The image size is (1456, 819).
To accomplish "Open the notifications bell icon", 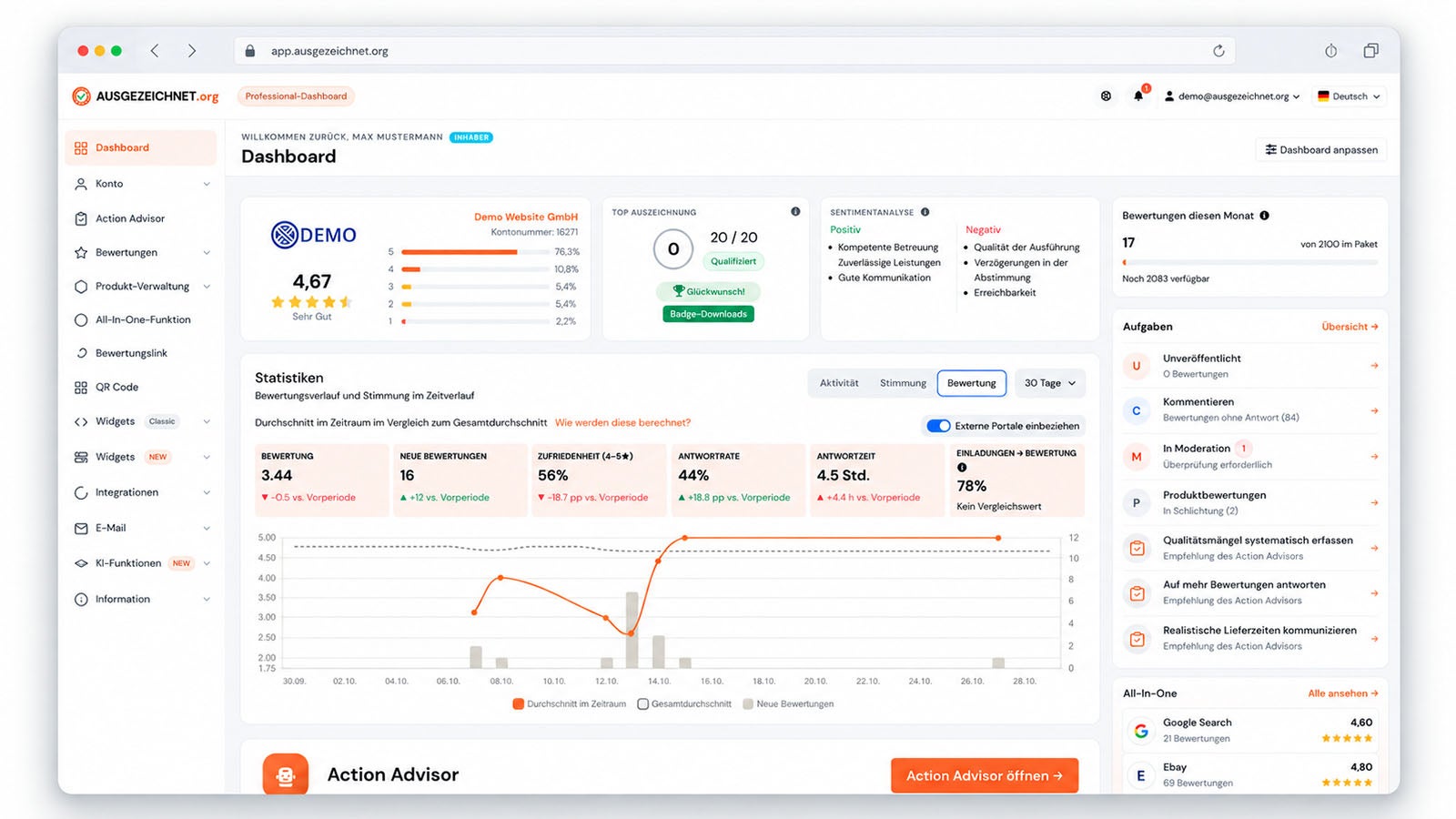I will coord(1137,96).
